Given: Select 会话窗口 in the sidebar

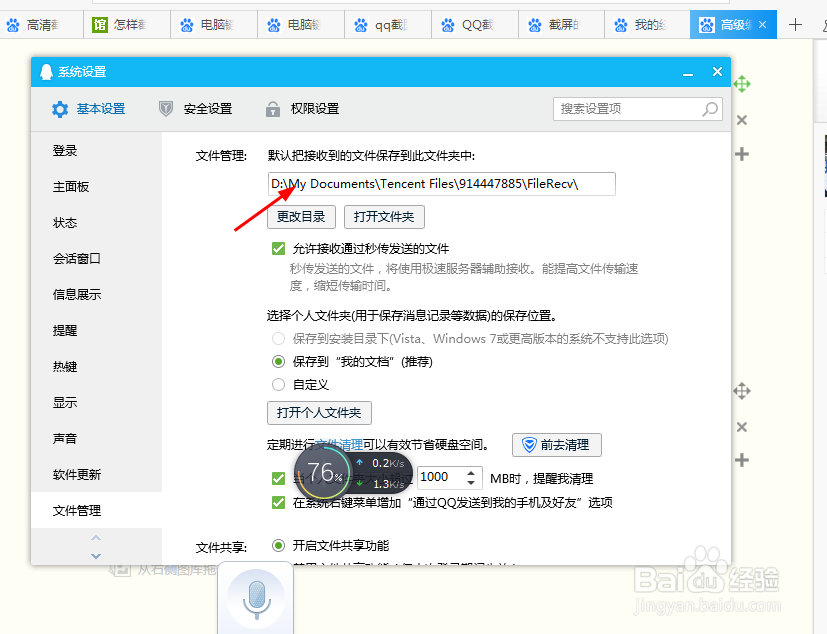Looking at the screenshot, I should point(97,258).
